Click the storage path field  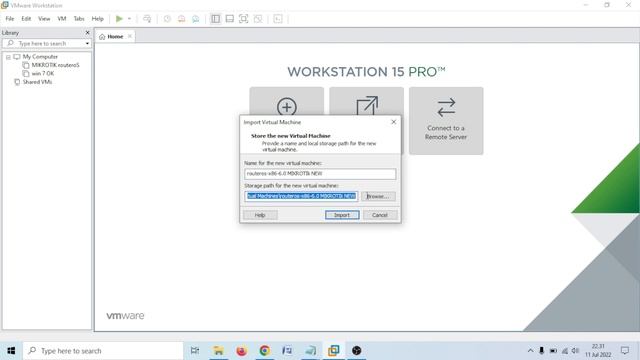click(301, 196)
